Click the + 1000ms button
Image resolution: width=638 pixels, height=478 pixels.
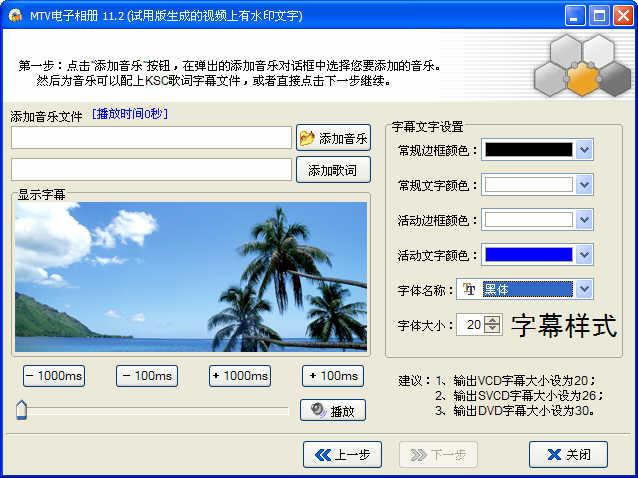(x=240, y=375)
